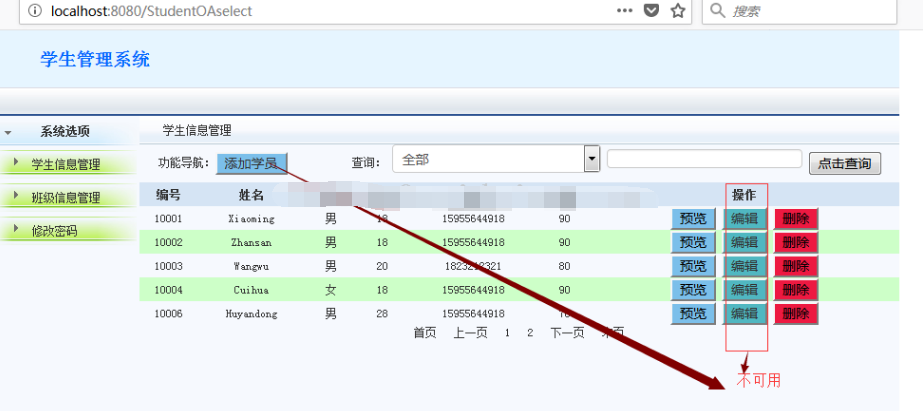Click the 点击查询 button

pos(845,164)
